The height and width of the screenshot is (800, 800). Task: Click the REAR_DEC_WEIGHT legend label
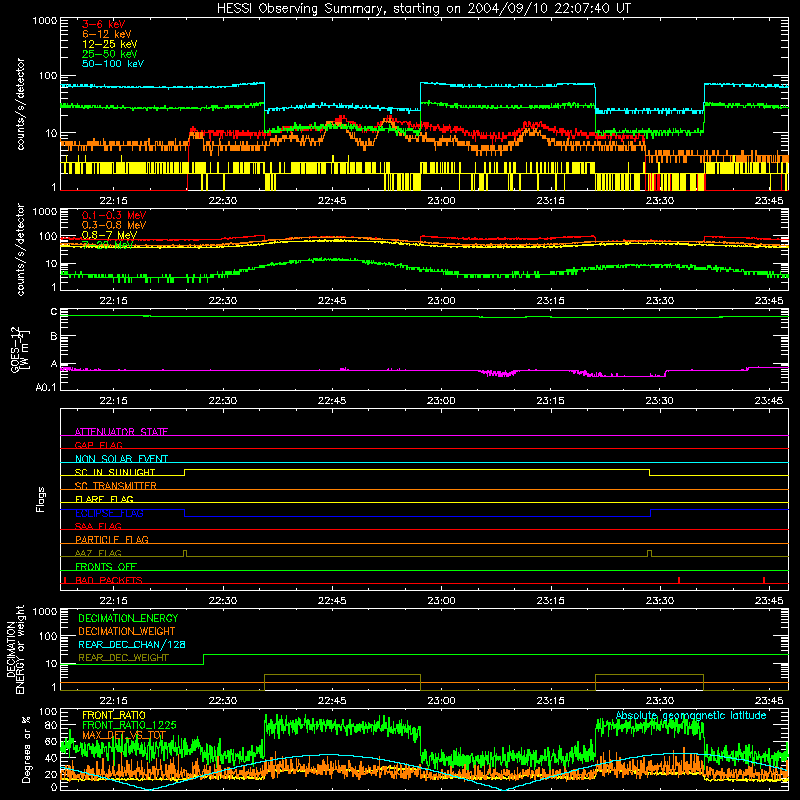[x=123, y=658]
